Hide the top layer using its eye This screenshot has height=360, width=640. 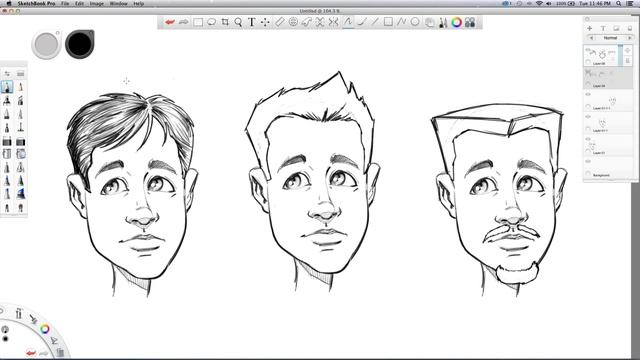point(588,50)
